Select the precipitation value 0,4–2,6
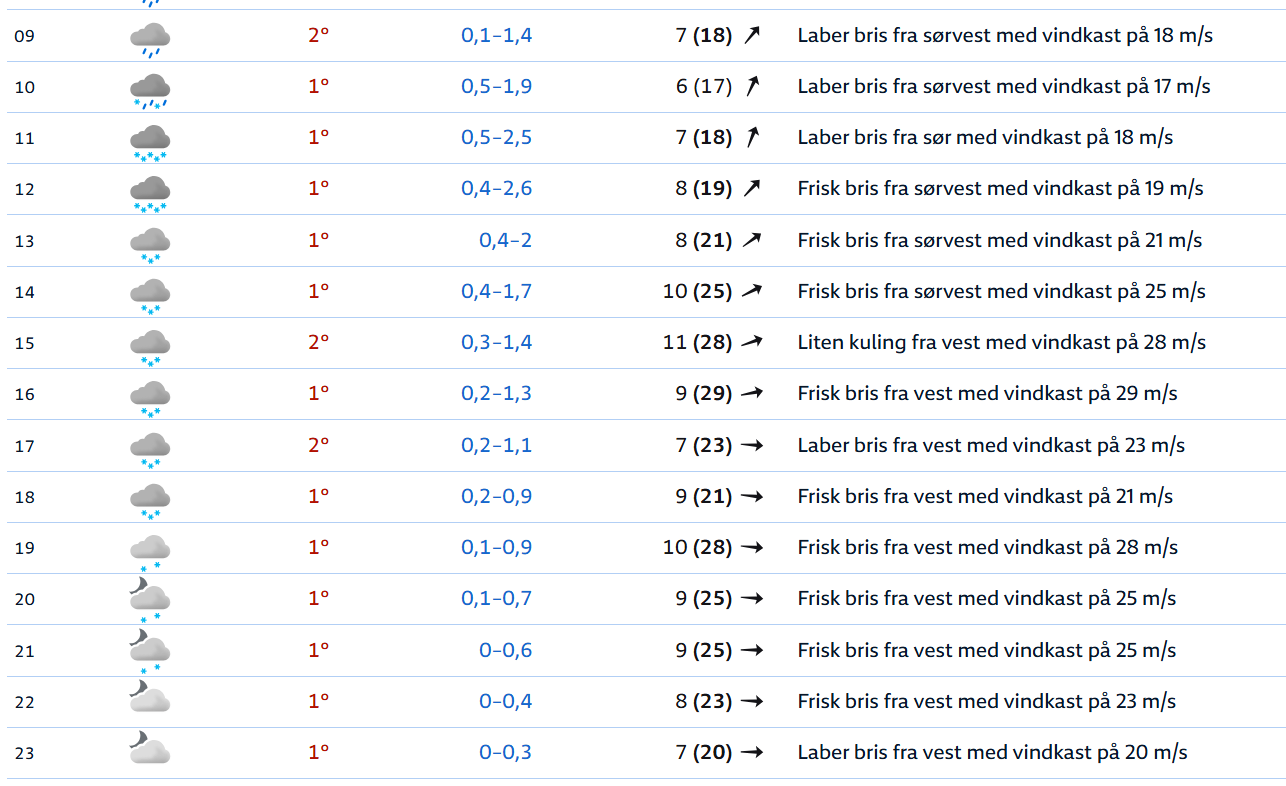The height and width of the screenshot is (786, 1286). coord(496,188)
